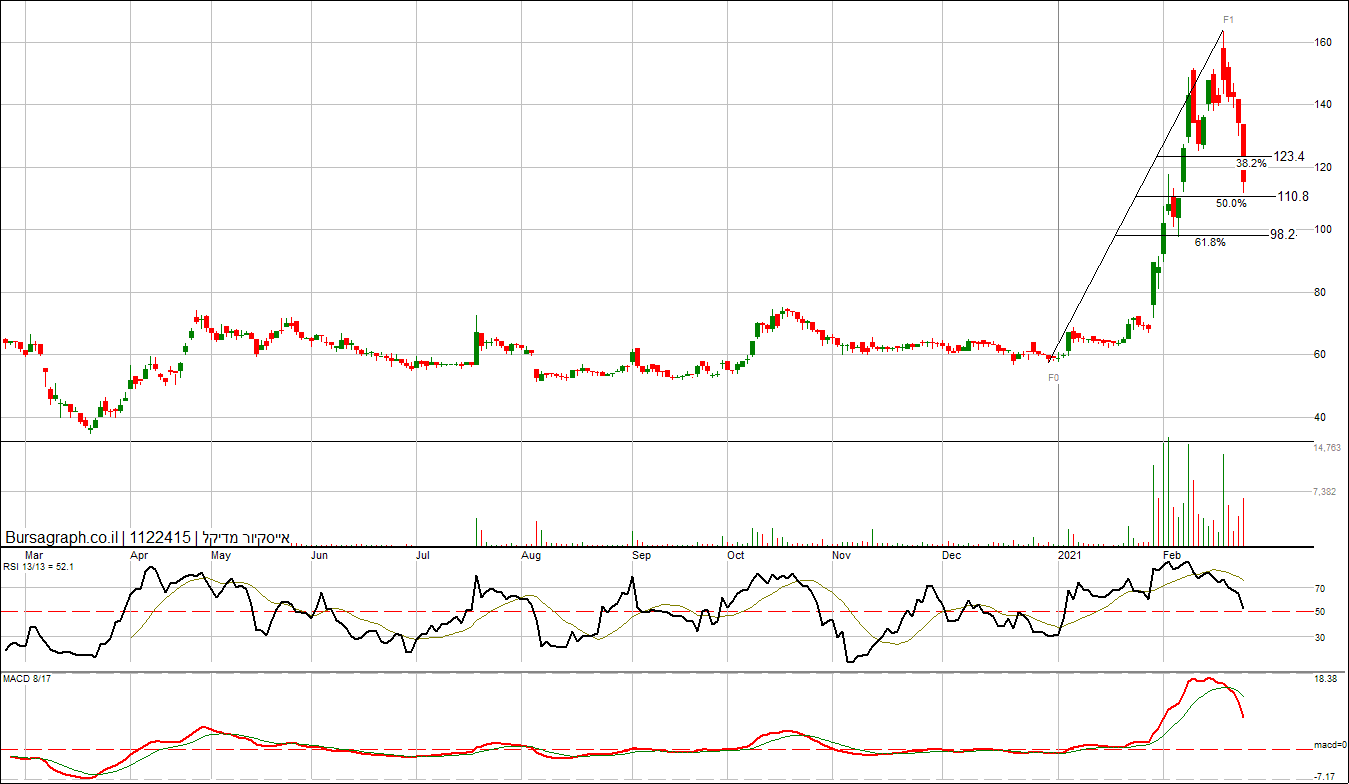Click the 60 price axis value
The height and width of the screenshot is (784, 1349).
click(1320, 354)
